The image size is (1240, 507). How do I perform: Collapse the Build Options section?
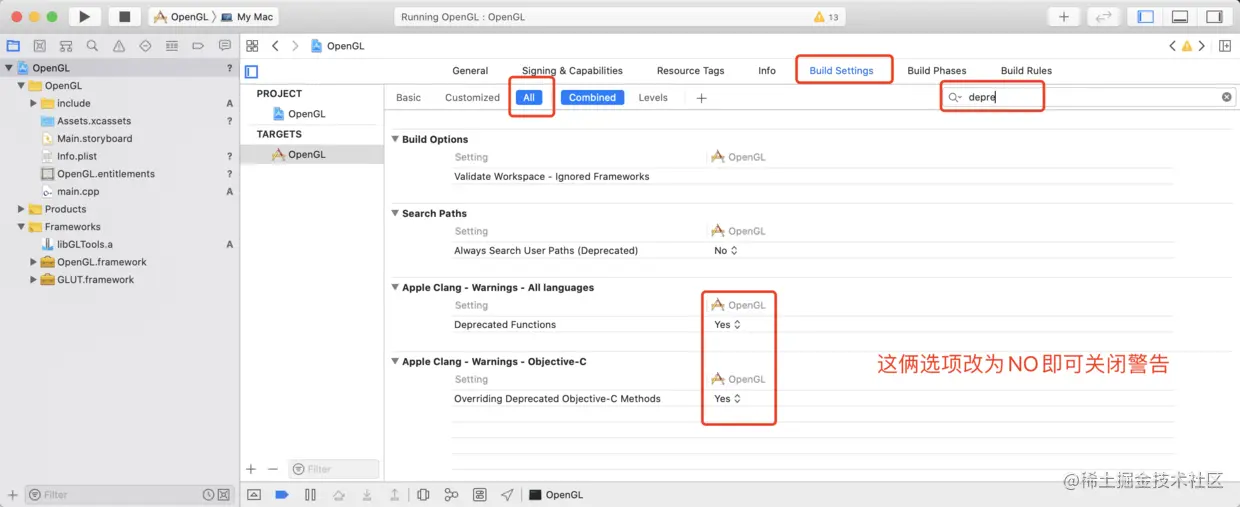(x=395, y=139)
